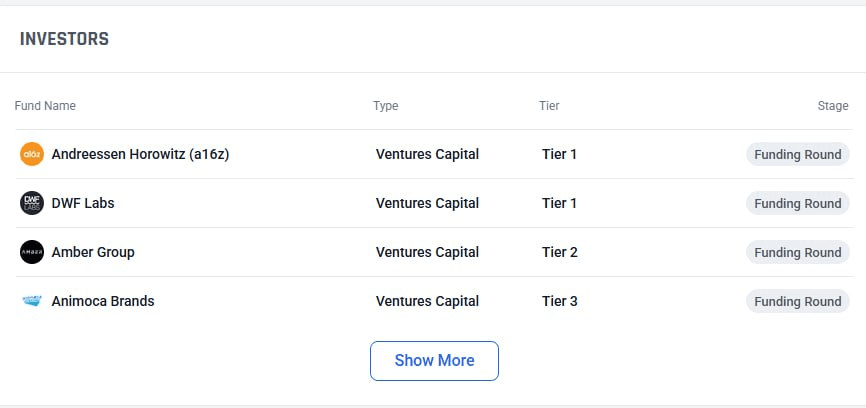Sort by Fund Name column header
The image size is (866, 408).
(x=45, y=105)
